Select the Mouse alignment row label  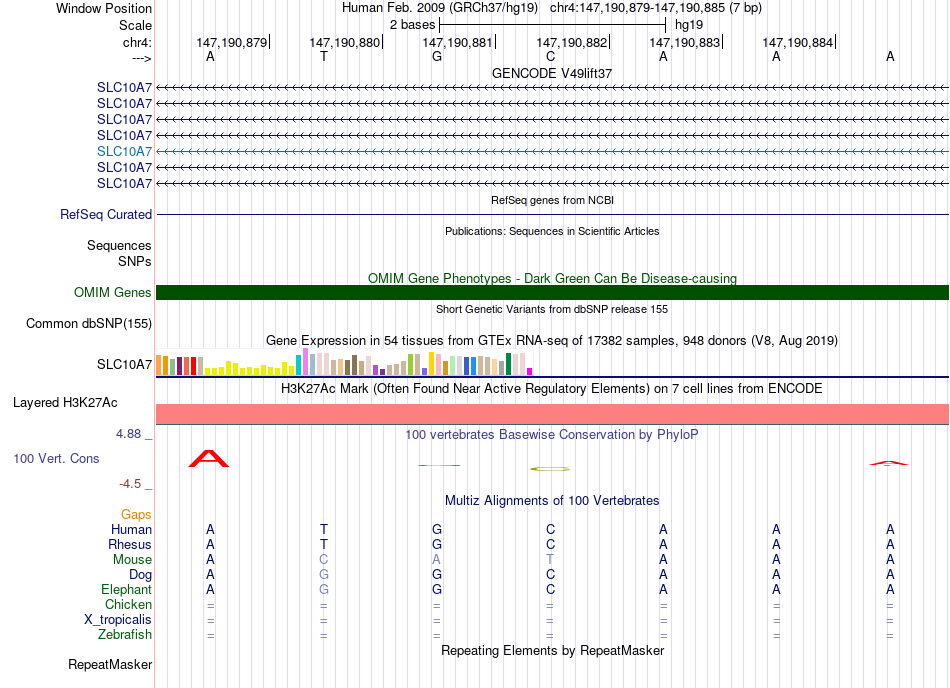pyautogui.click(x=132, y=560)
